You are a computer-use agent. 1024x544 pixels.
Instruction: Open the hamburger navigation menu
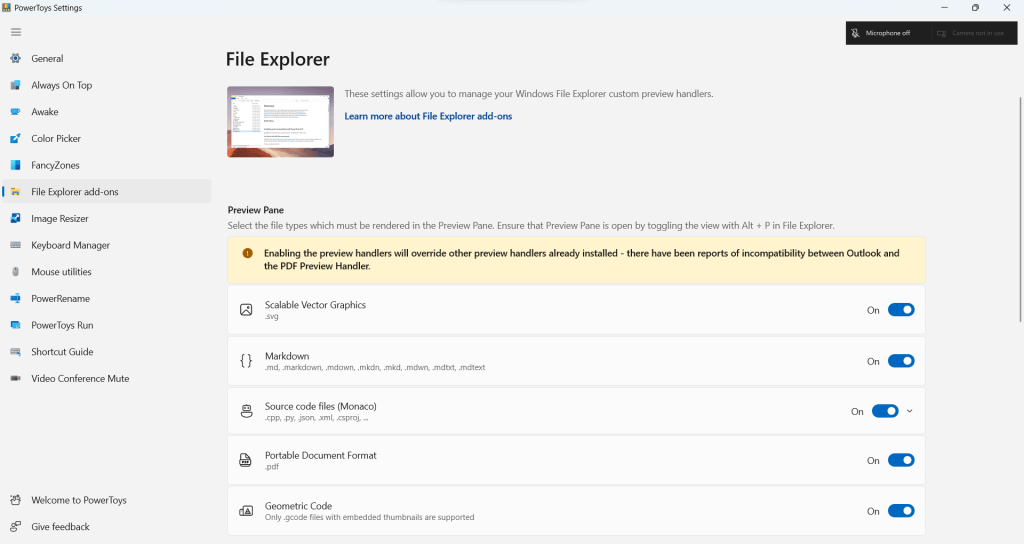coord(16,32)
